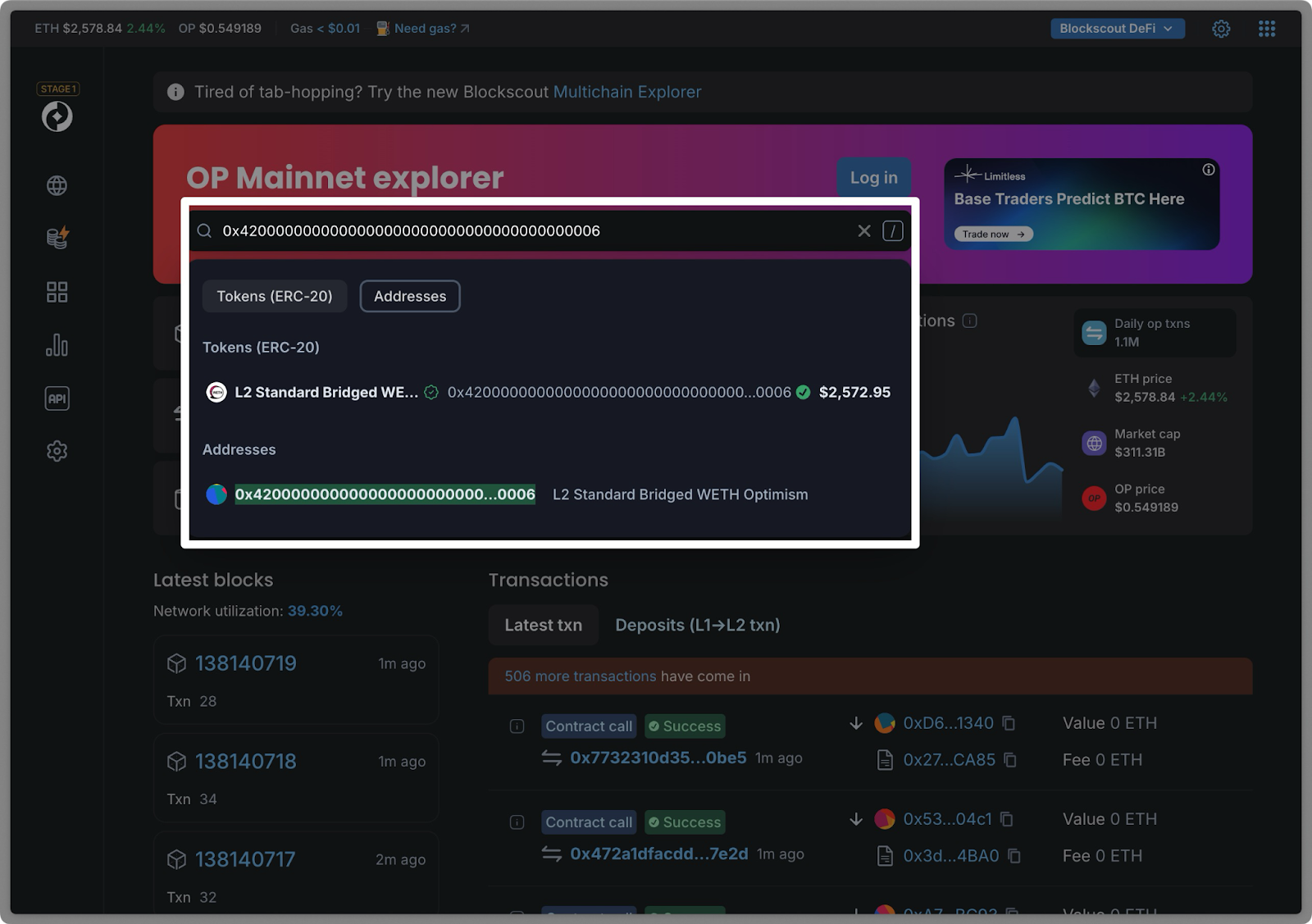Click the verified checkmark beside token address
1312x924 pixels.
pos(804,393)
